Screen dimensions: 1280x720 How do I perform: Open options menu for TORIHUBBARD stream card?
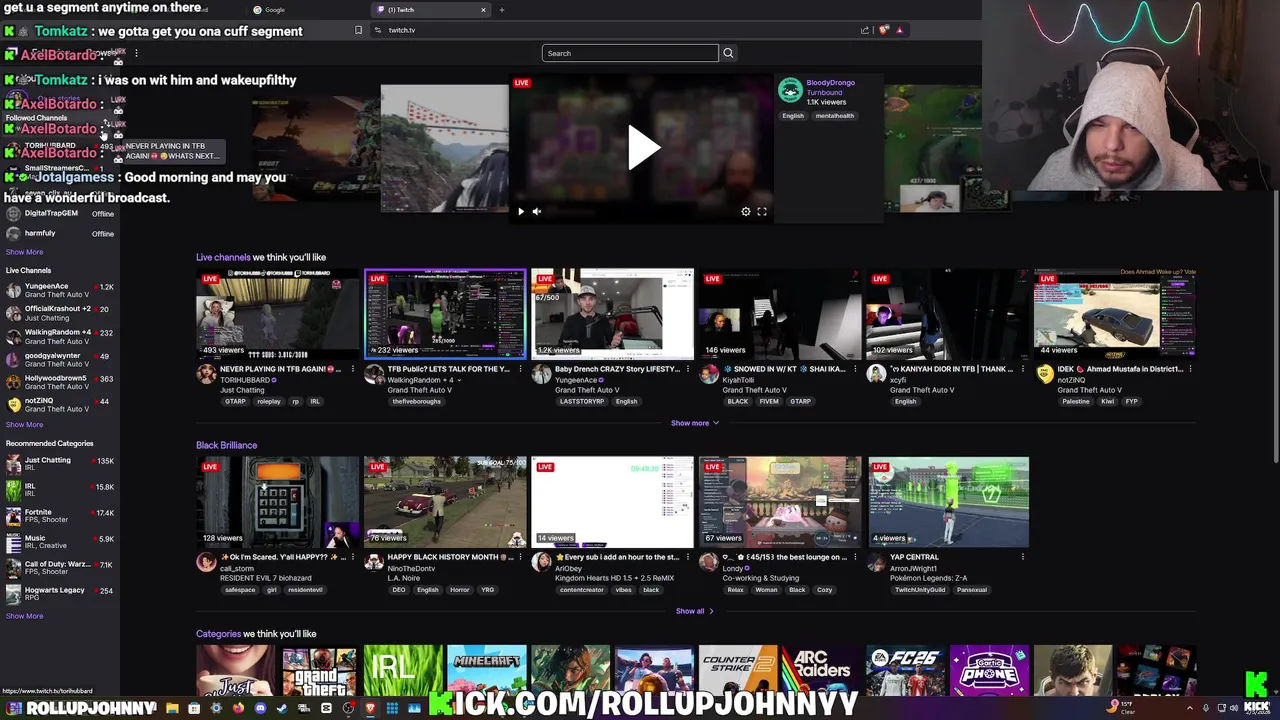(x=352, y=369)
